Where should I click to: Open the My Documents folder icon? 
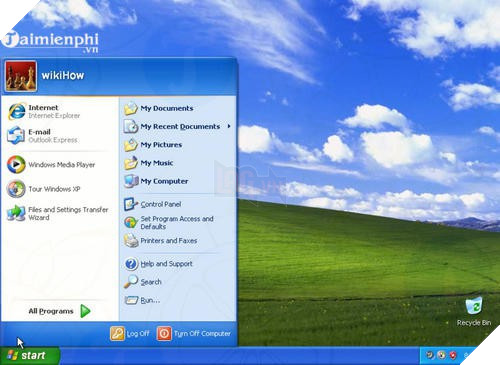pos(131,108)
